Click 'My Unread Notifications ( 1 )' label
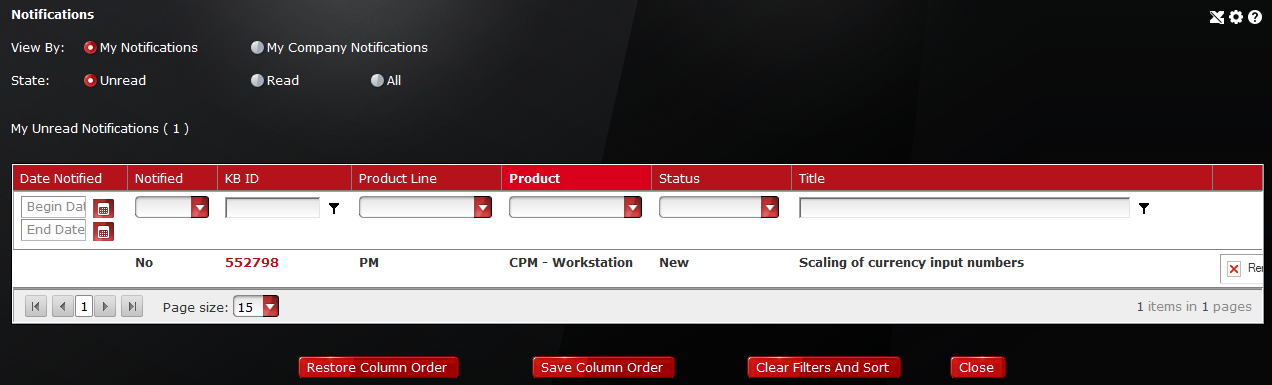Viewport: 1272px width, 385px height. [x=99, y=129]
